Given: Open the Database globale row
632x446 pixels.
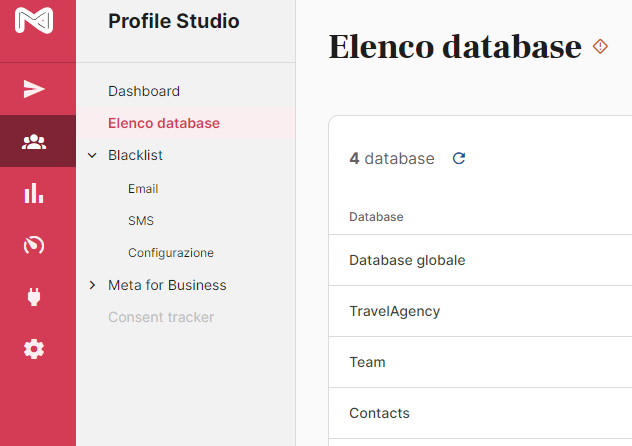Looking at the screenshot, I should click(480, 260).
